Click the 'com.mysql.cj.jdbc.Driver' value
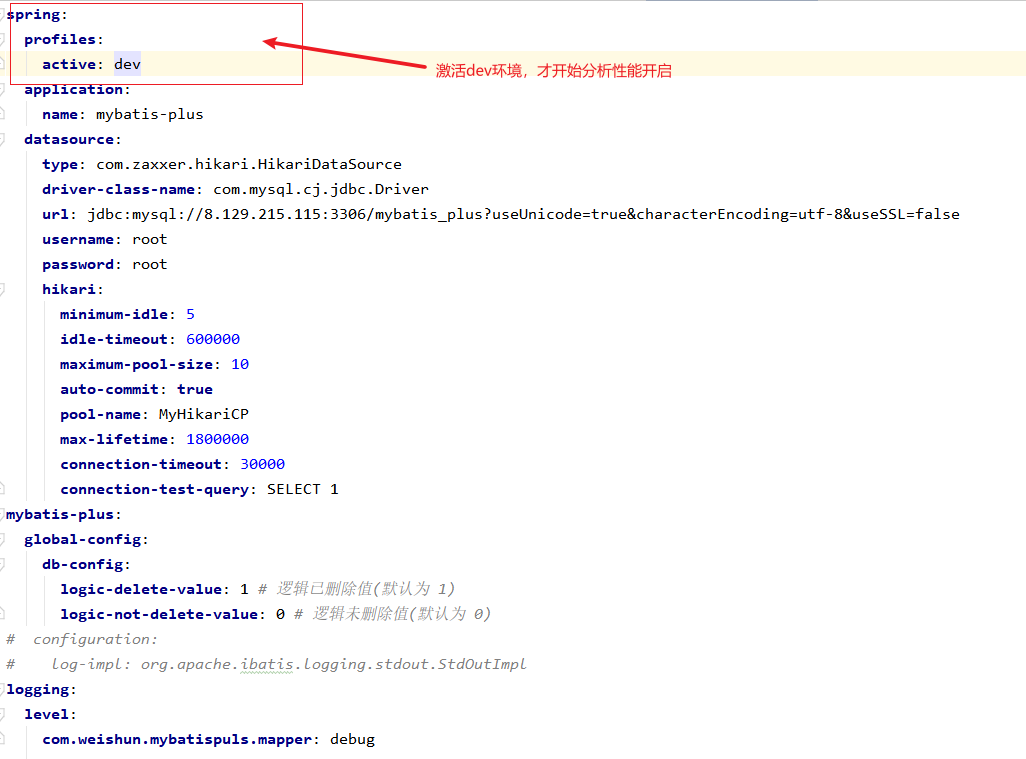Image resolution: width=1026 pixels, height=759 pixels. click(321, 189)
